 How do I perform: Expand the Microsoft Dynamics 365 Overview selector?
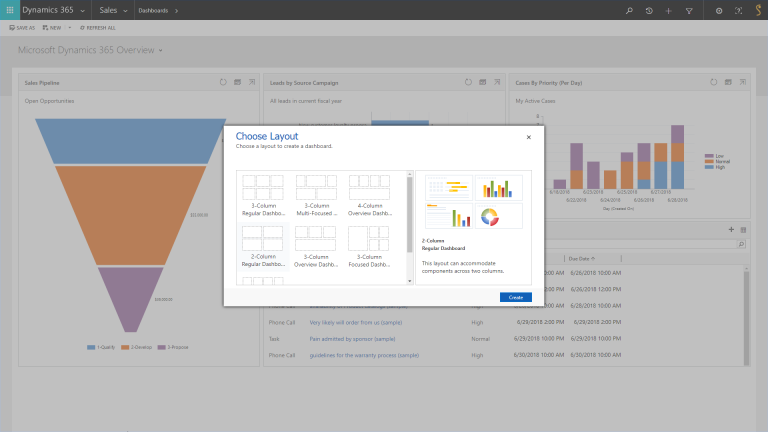[x=161, y=50]
